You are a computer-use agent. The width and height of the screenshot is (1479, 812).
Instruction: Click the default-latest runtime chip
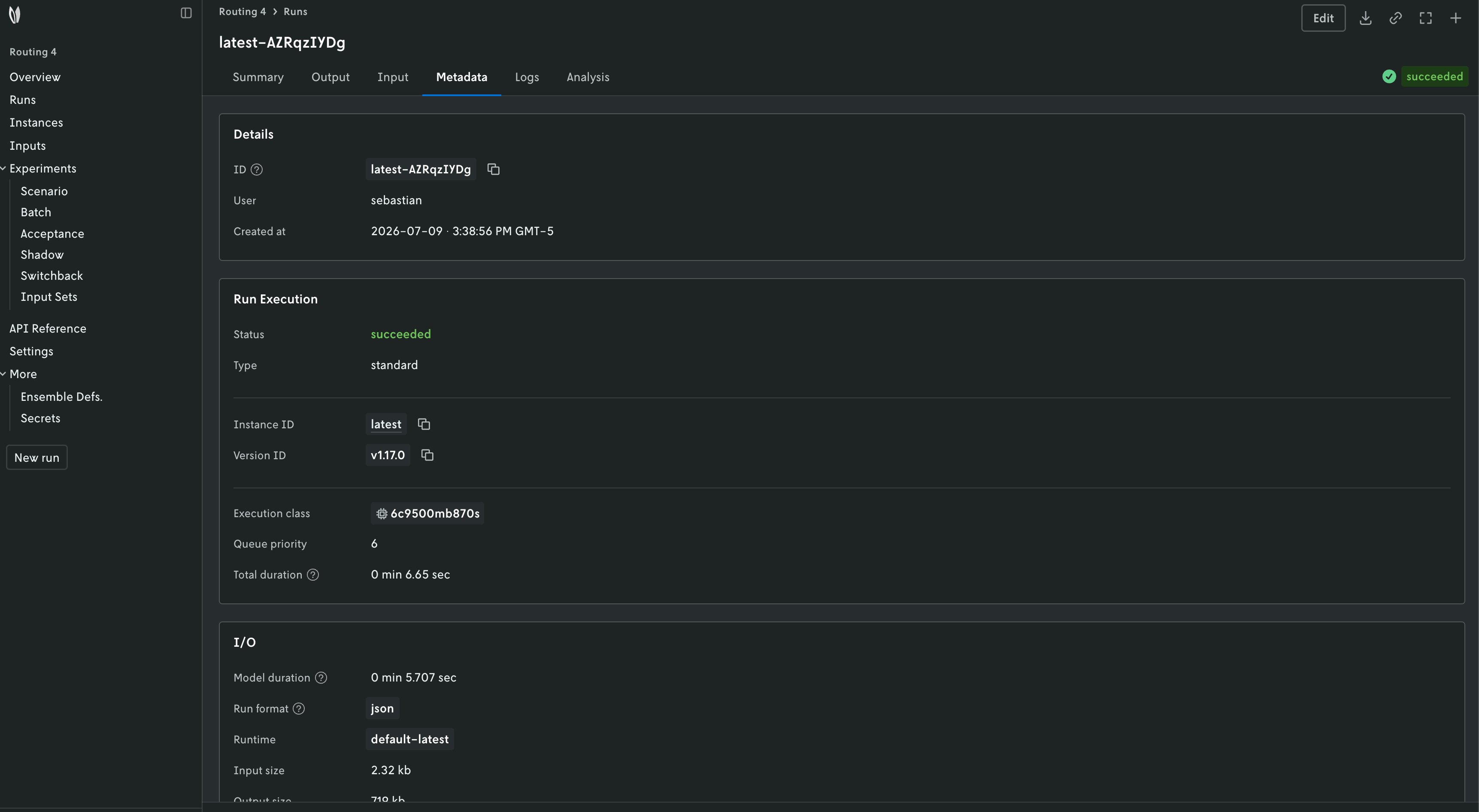click(409, 739)
